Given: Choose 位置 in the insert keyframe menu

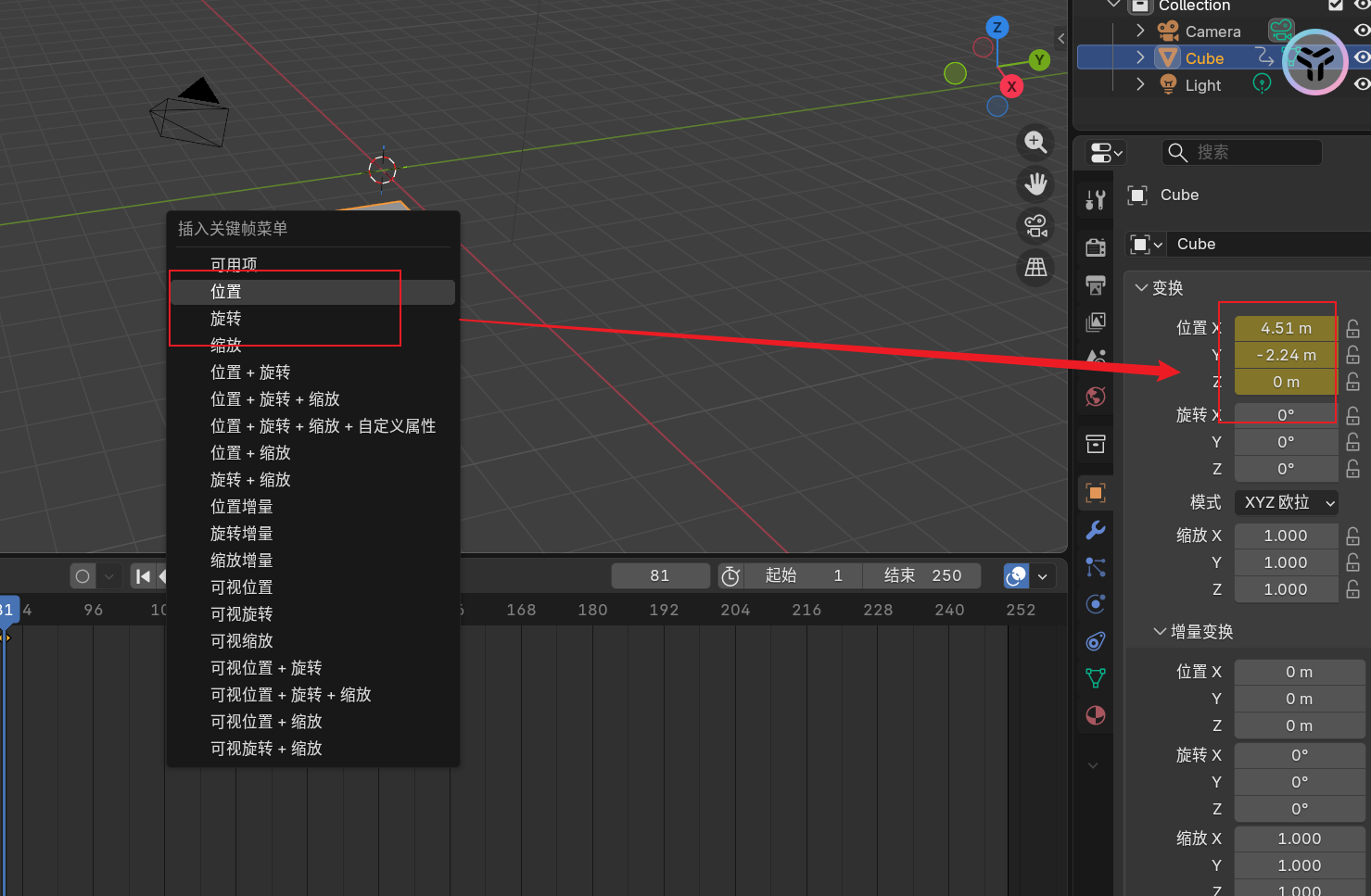Looking at the screenshot, I should pyautogui.click(x=226, y=292).
